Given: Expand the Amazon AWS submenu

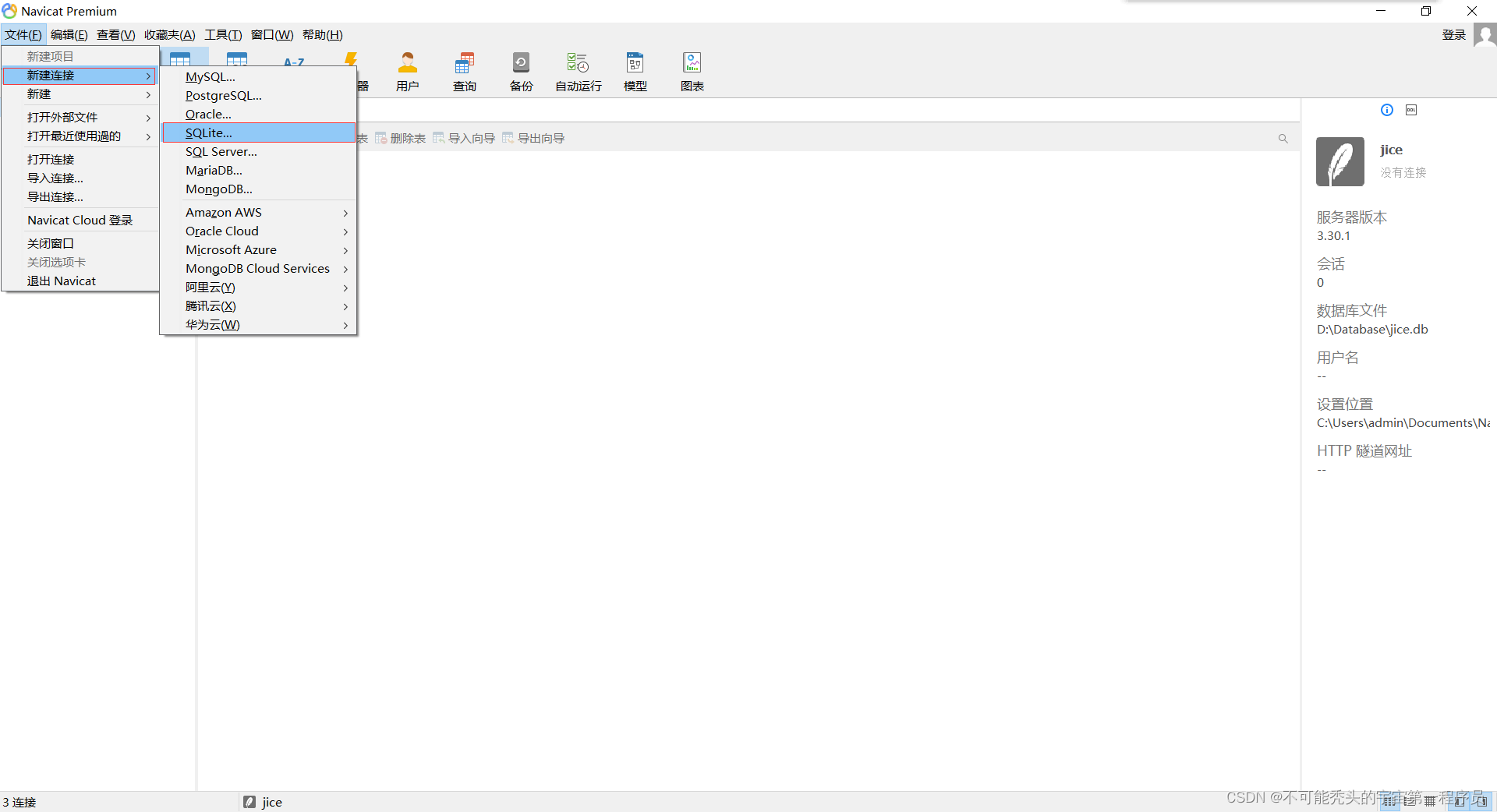Looking at the screenshot, I should tap(258, 213).
